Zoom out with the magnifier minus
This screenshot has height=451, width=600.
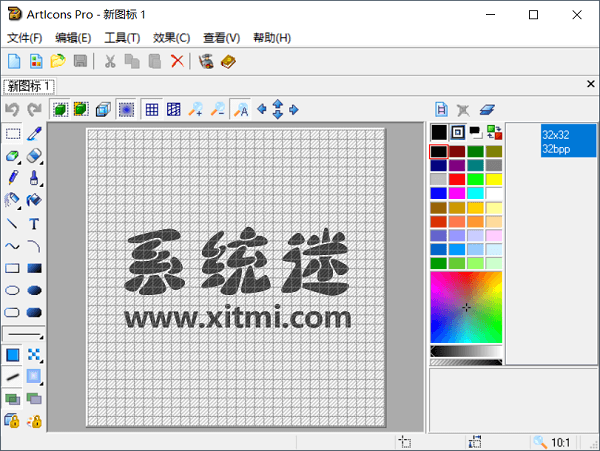coord(218,110)
